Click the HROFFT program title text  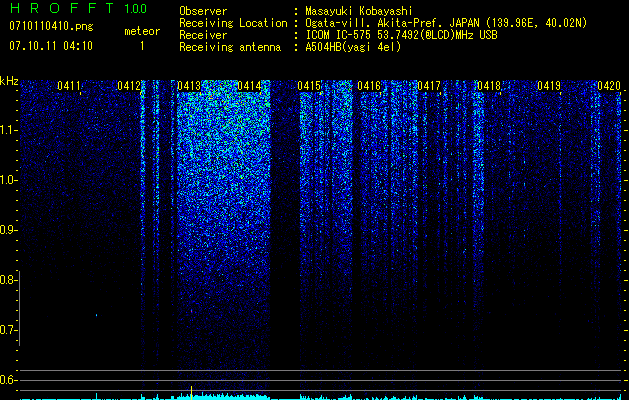click(x=62, y=8)
